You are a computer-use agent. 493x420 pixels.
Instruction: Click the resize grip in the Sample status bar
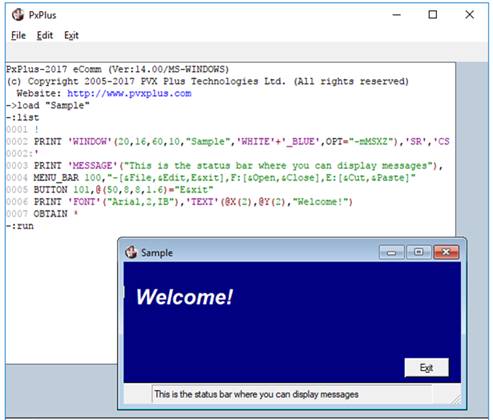pyautogui.click(x=455, y=398)
